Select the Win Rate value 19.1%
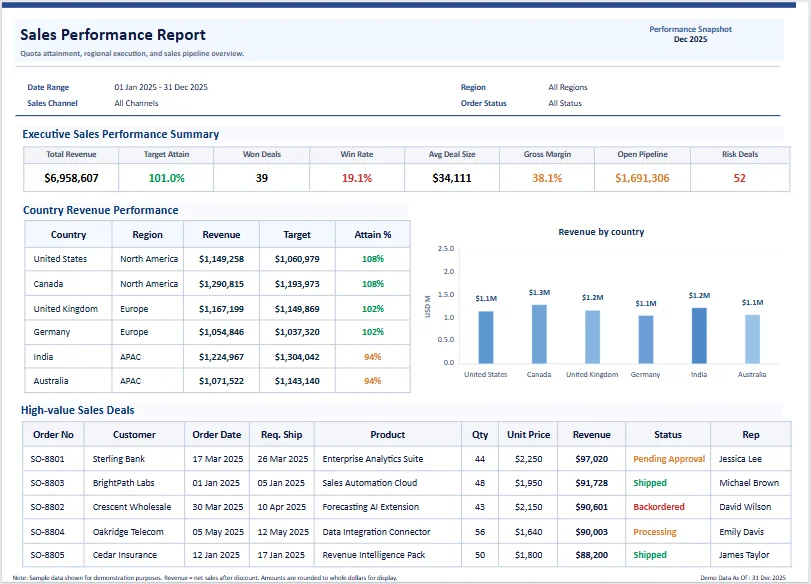 pyautogui.click(x=357, y=178)
